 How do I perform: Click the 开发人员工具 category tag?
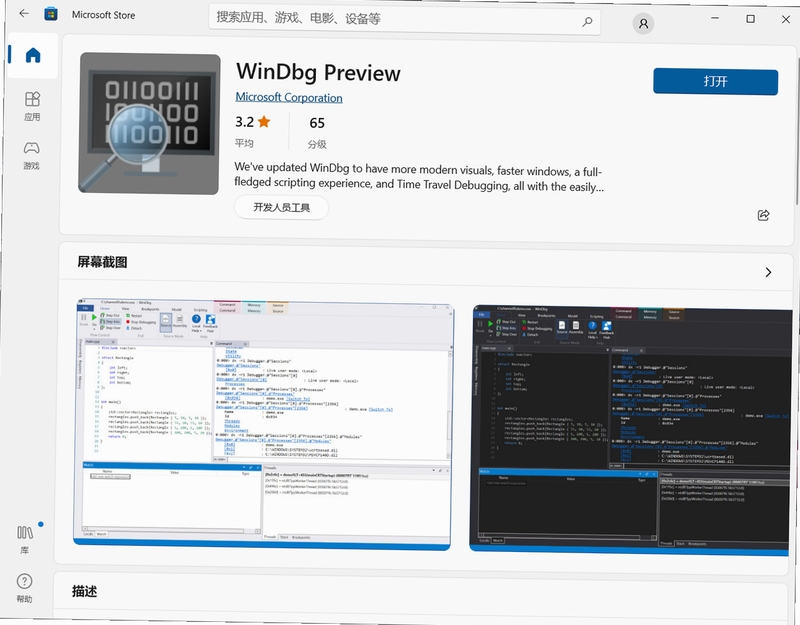pyautogui.click(x=281, y=207)
